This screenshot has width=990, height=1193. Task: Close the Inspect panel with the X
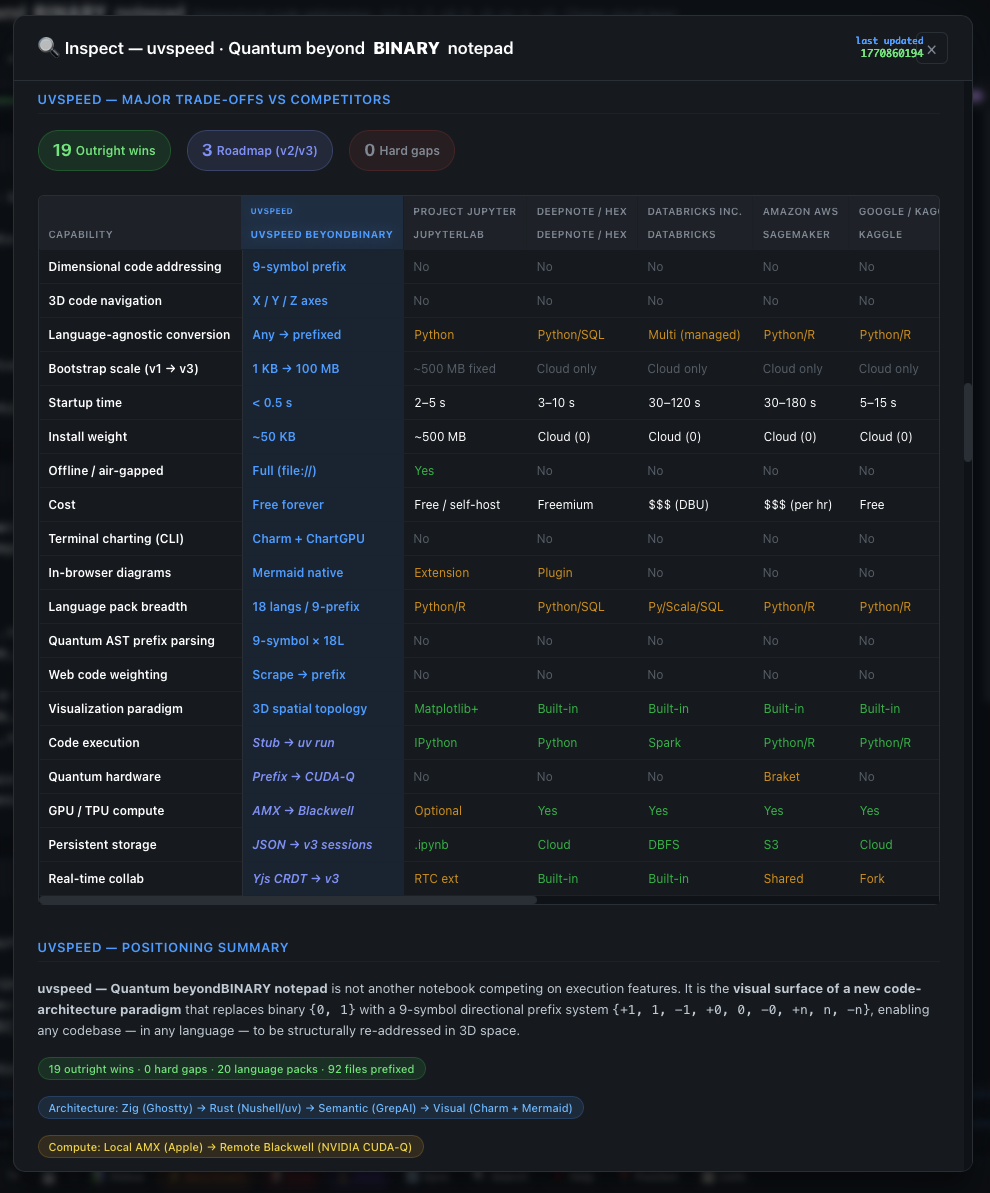click(x=931, y=48)
